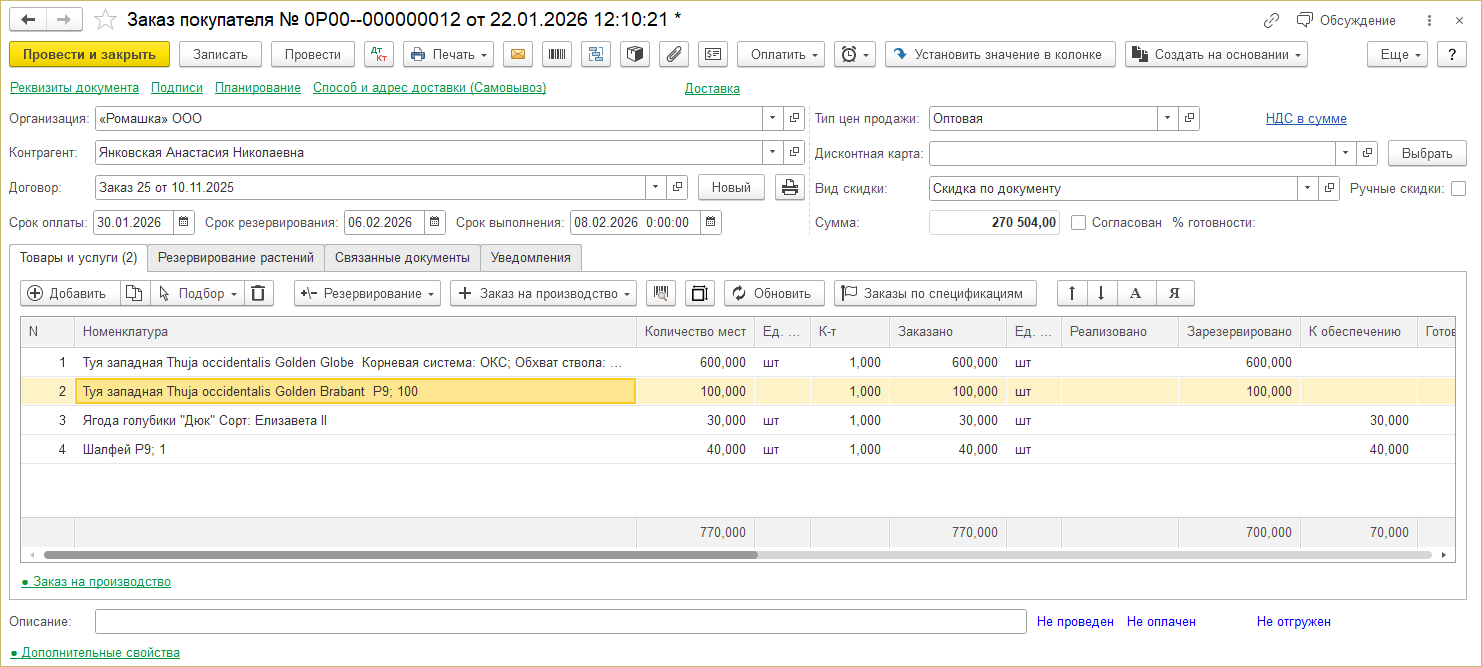1482x667 pixels.
Task: Click the table's horizontal scrollbar
Action: coord(400,554)
